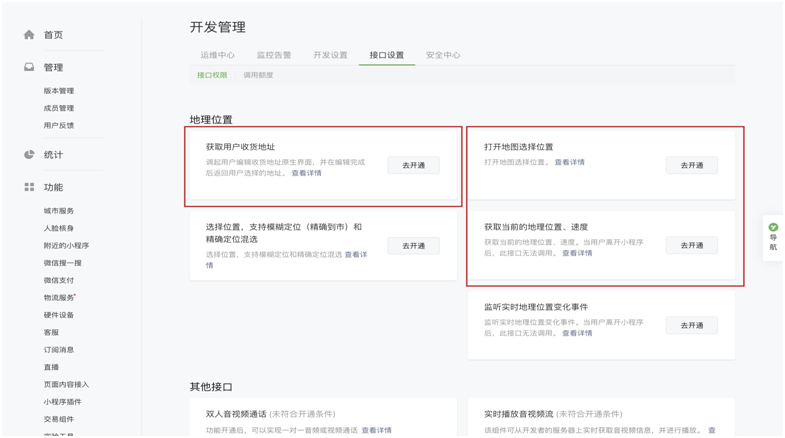The image size is (785, 438).
Task: Click 去开通 for 获取当前的地理位置、速度
Action: [691, 245]
